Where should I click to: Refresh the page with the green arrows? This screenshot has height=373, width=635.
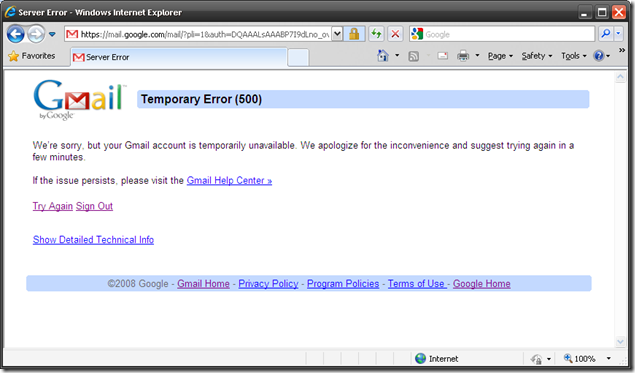pyautogui.click(x=376, y=34)
